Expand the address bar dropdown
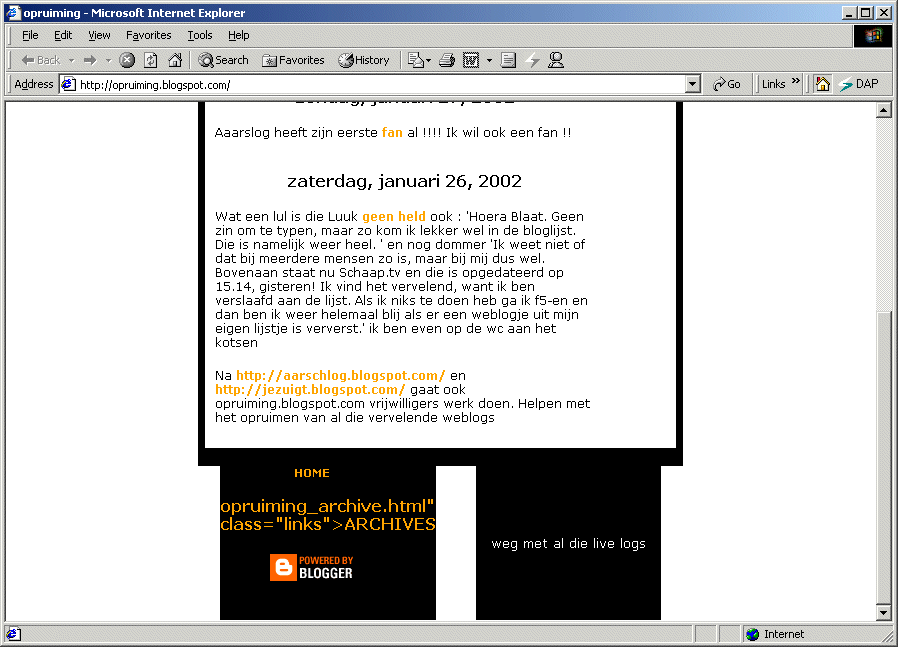 pos(693,85)
